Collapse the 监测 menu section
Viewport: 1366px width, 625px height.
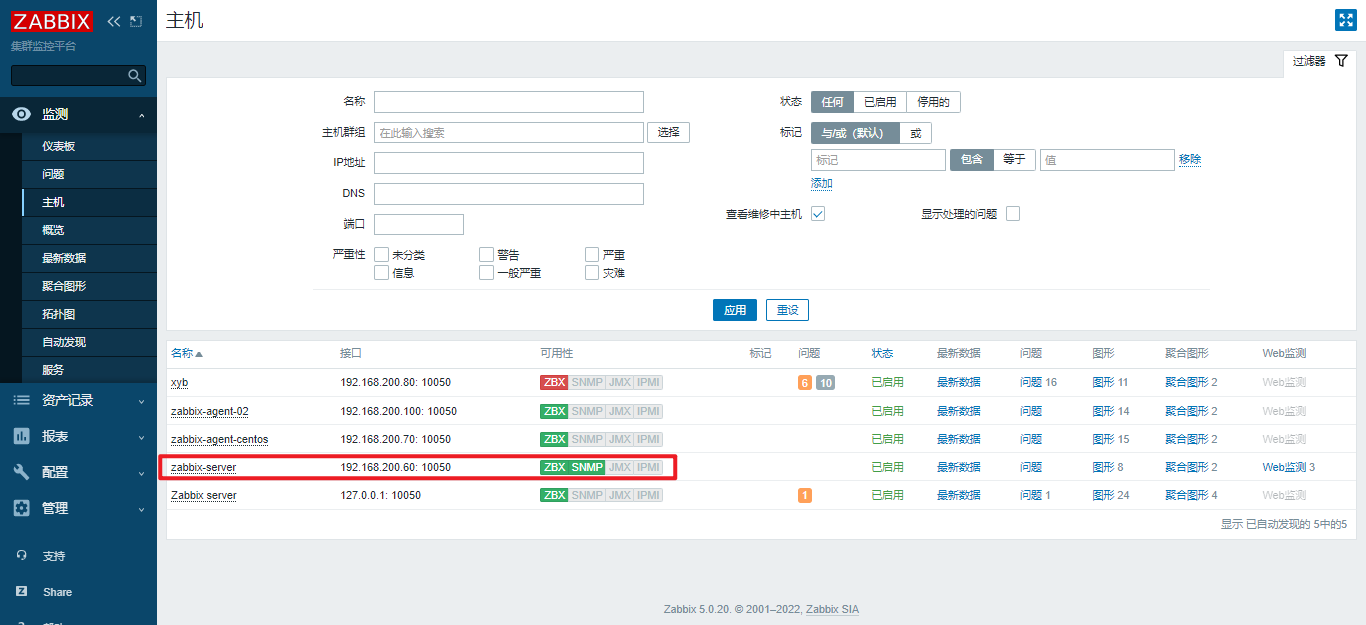pos(141,115)
